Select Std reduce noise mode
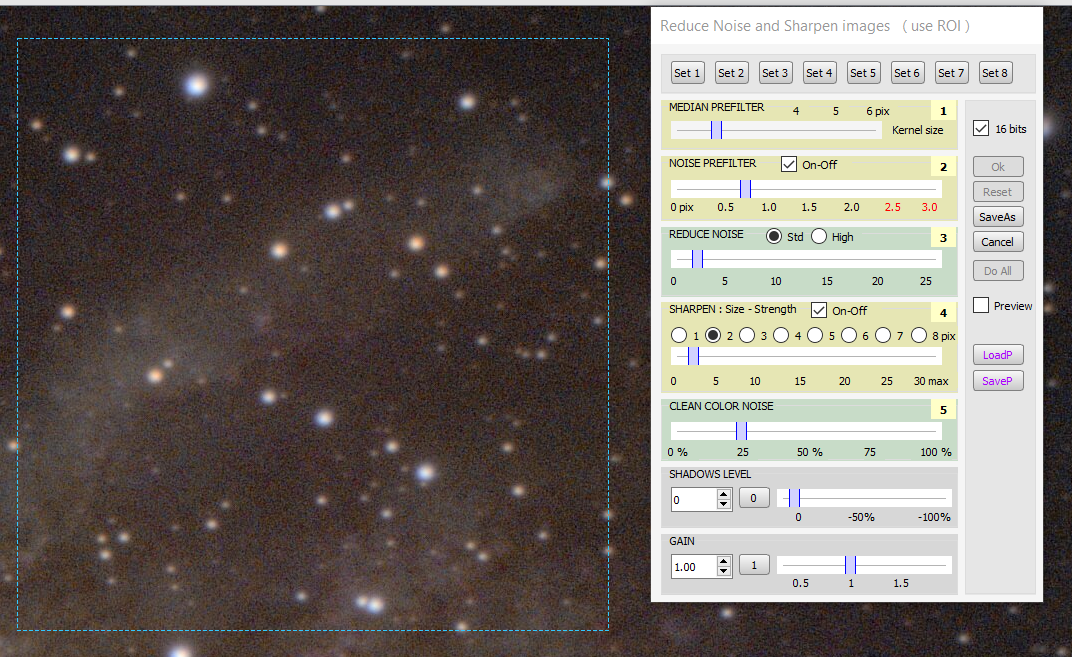The height and width of the screenshot is (657, 1072). point(773,237)
